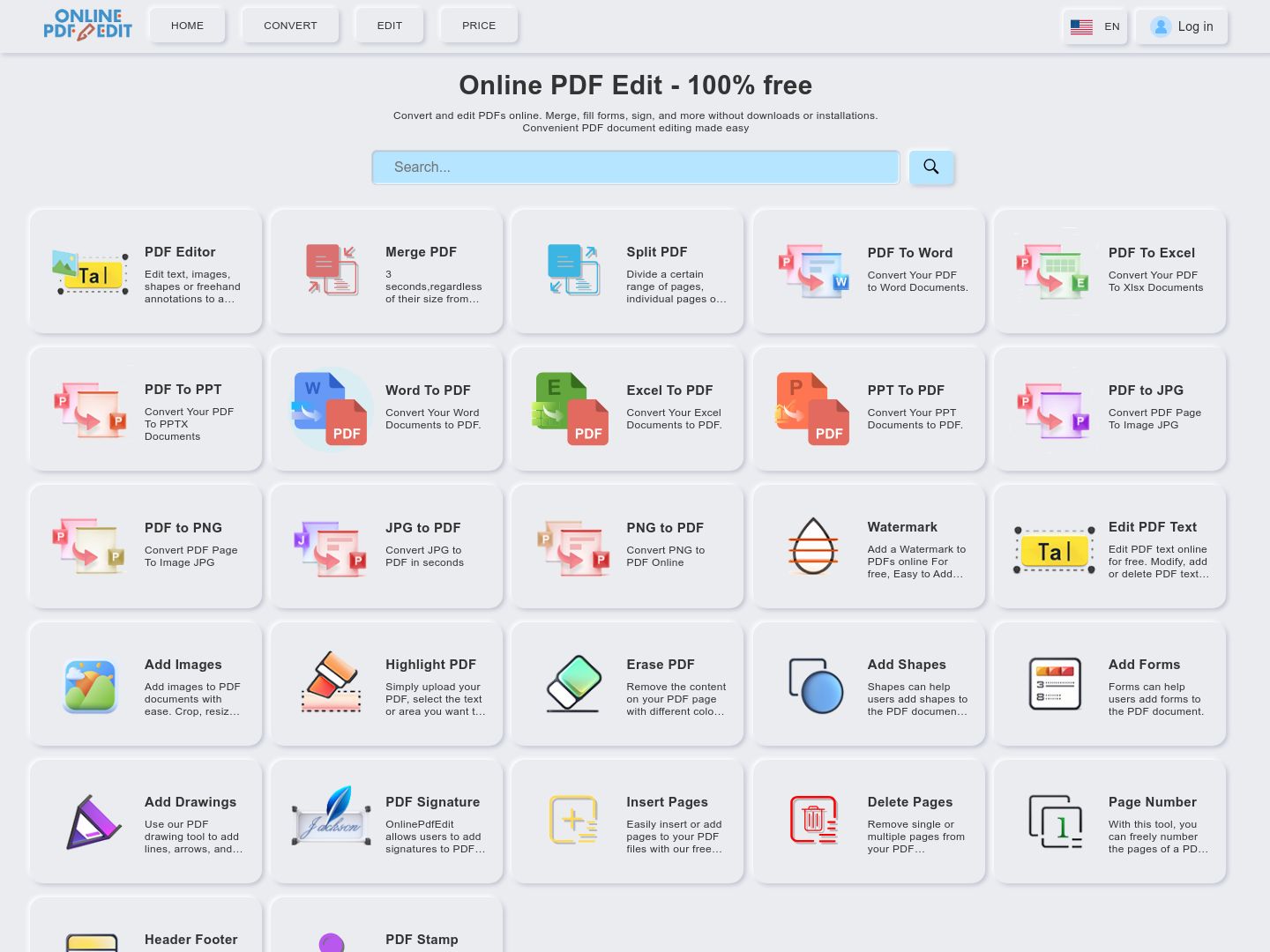Screen dimensions: 1270x952
Task: Click the Word To PDF icon
Action: tap(331, 409)
